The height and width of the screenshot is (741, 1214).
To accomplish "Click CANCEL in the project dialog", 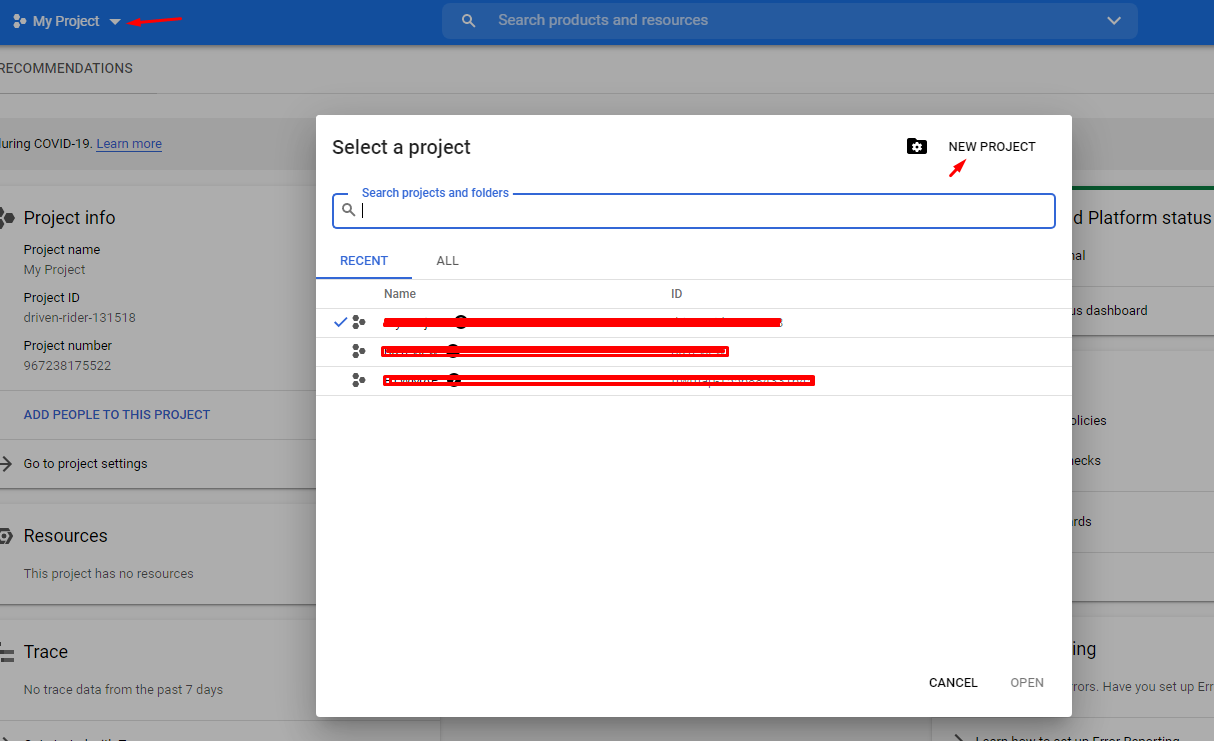I will click(x=952, y=682).
